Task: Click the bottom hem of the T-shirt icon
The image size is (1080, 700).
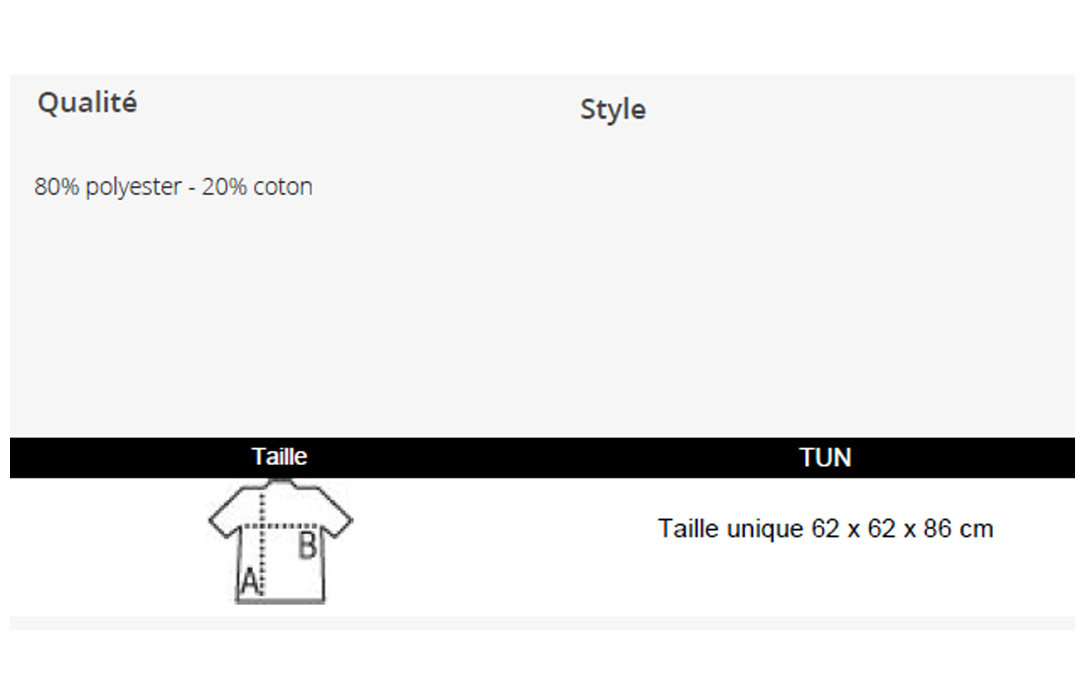Action: point(280,599)
